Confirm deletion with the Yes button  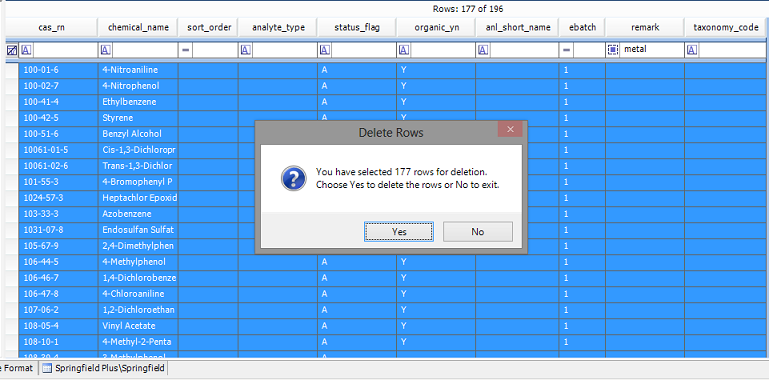399,231
